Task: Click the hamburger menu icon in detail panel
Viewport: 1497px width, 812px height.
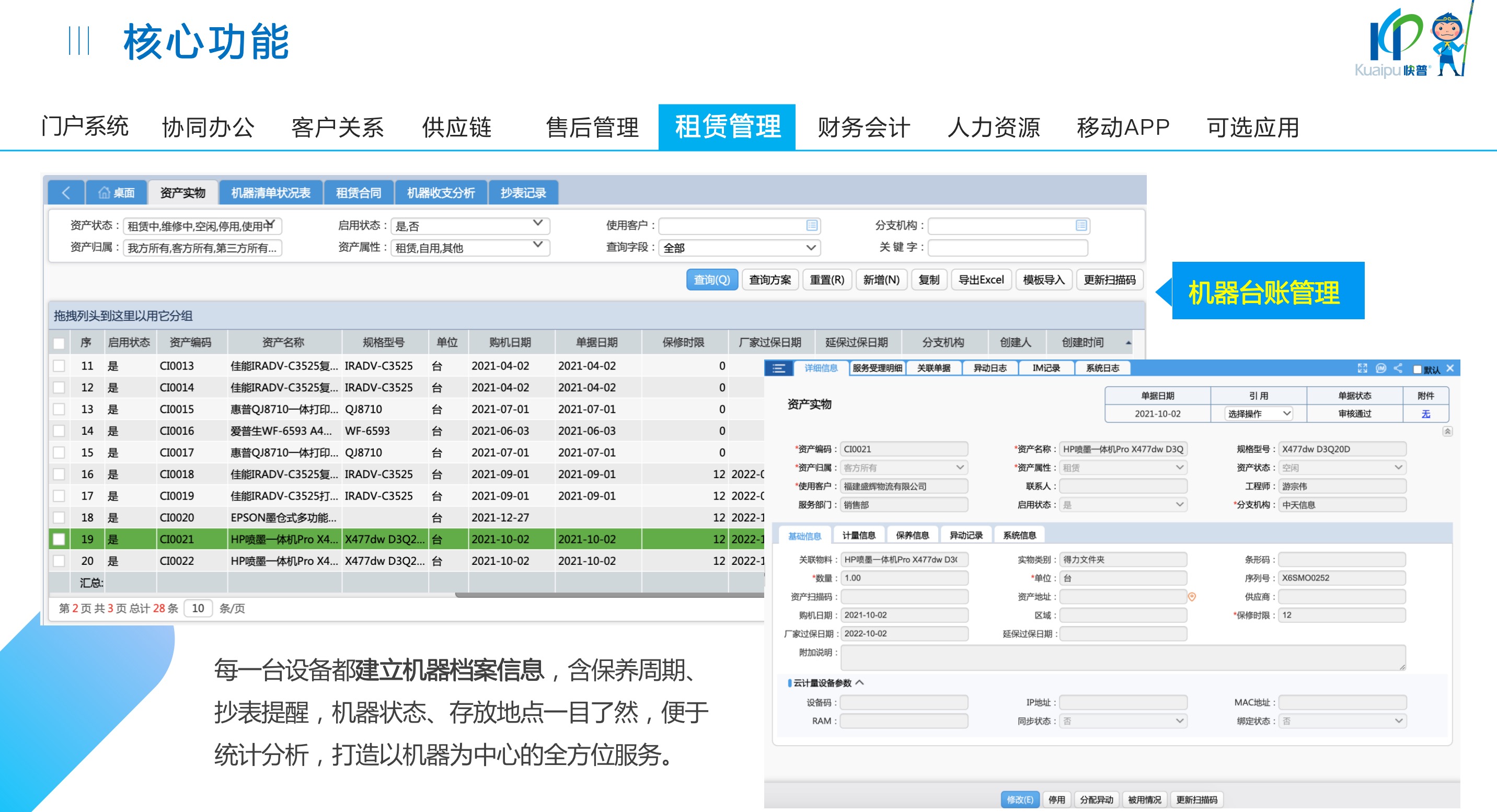Action: coord(778,368)
